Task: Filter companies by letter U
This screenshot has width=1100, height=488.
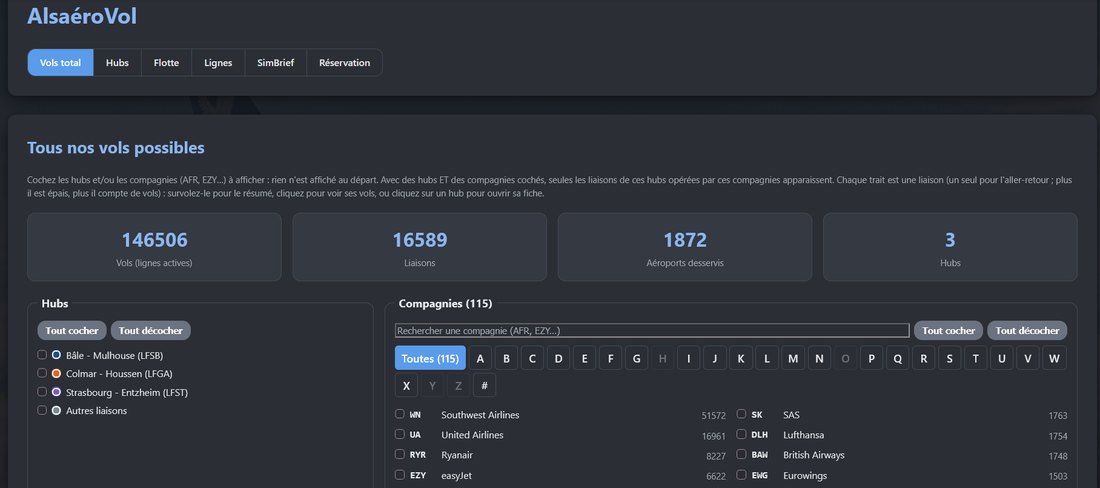Action: coord(1002,358)
